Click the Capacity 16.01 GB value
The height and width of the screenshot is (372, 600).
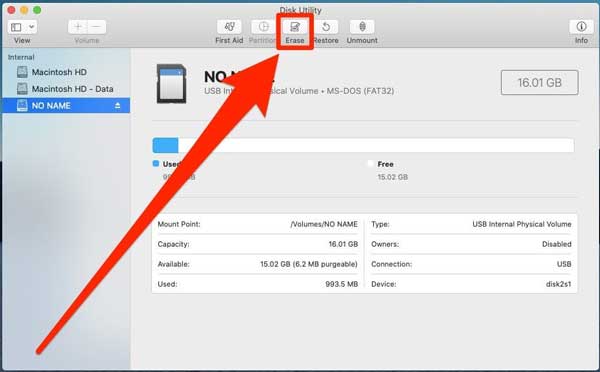point(343,244)
